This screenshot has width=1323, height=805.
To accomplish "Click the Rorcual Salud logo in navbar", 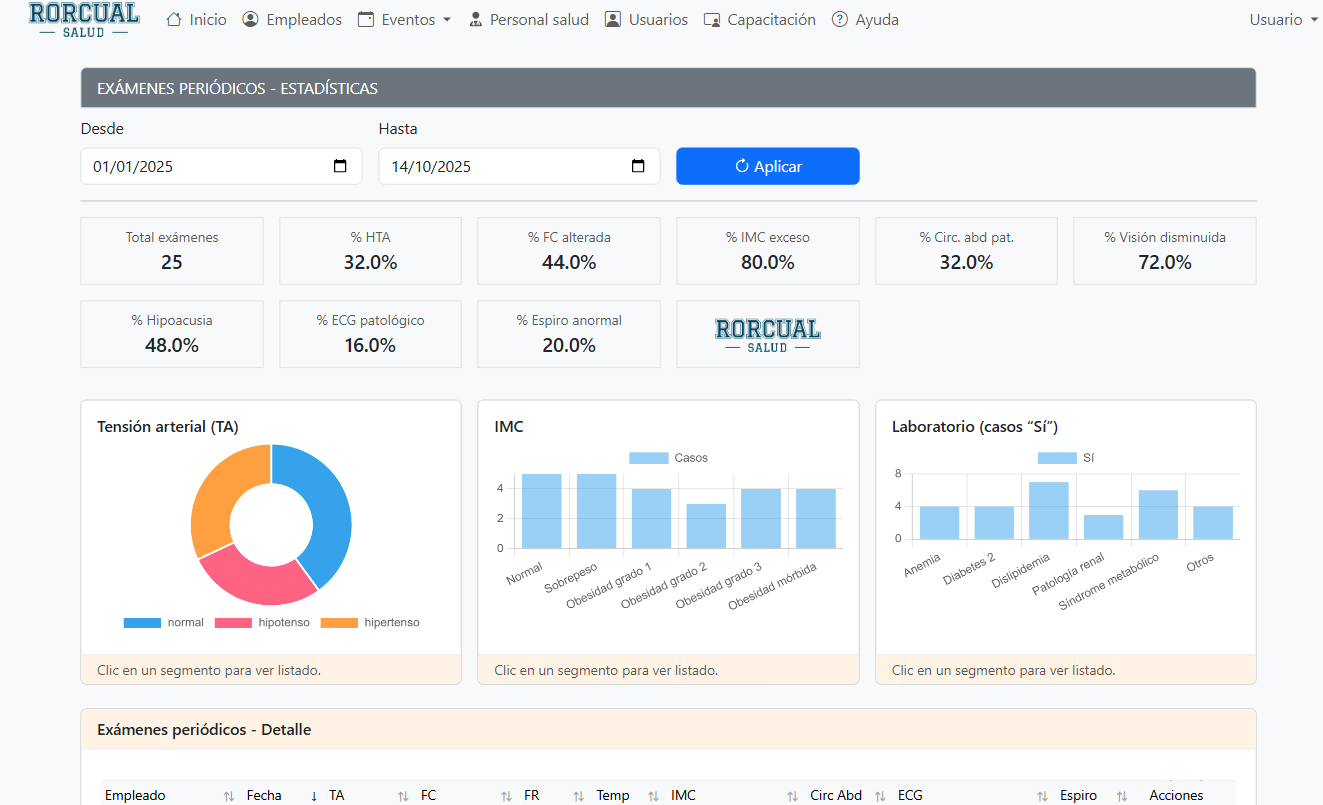I will [x=84, y=19].
